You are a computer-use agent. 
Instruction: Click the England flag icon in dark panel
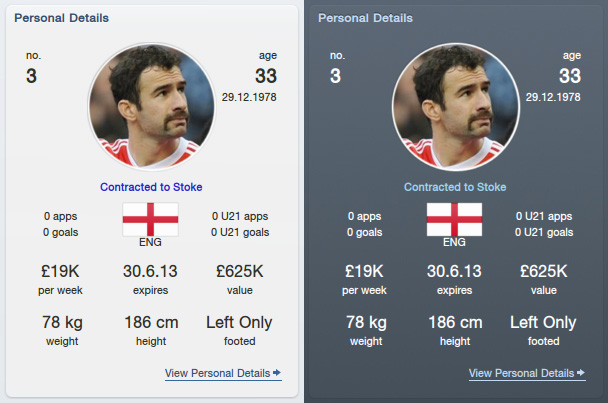click(454, 219)
